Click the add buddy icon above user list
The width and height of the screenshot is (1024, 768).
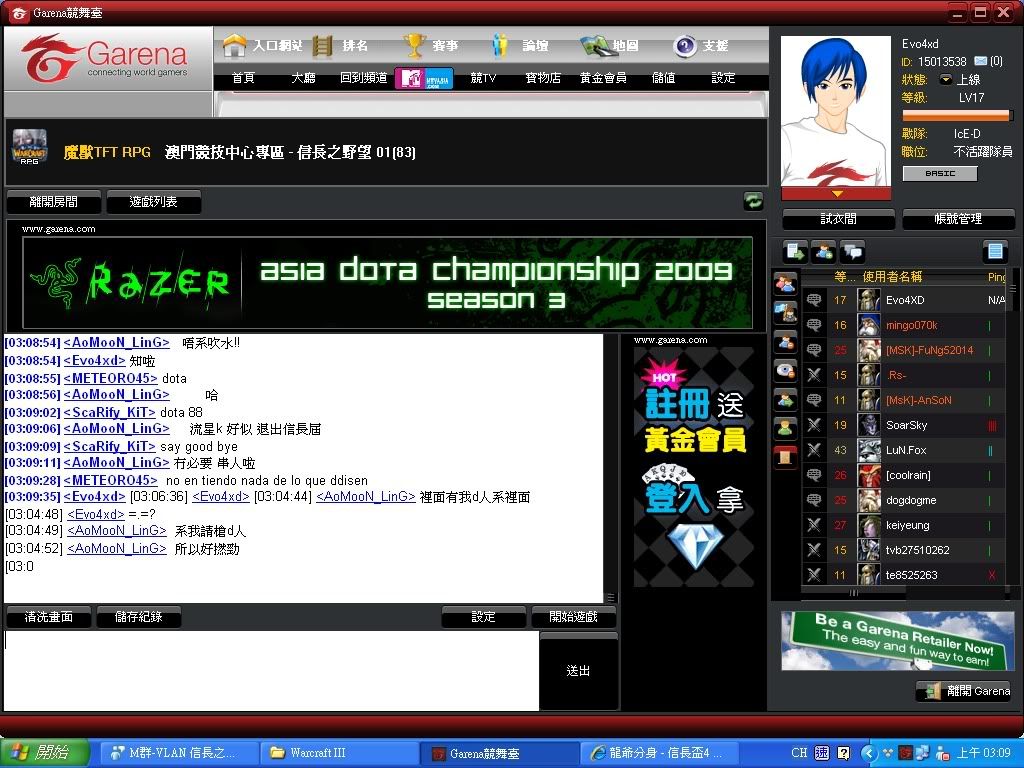[x=825, y=251]
